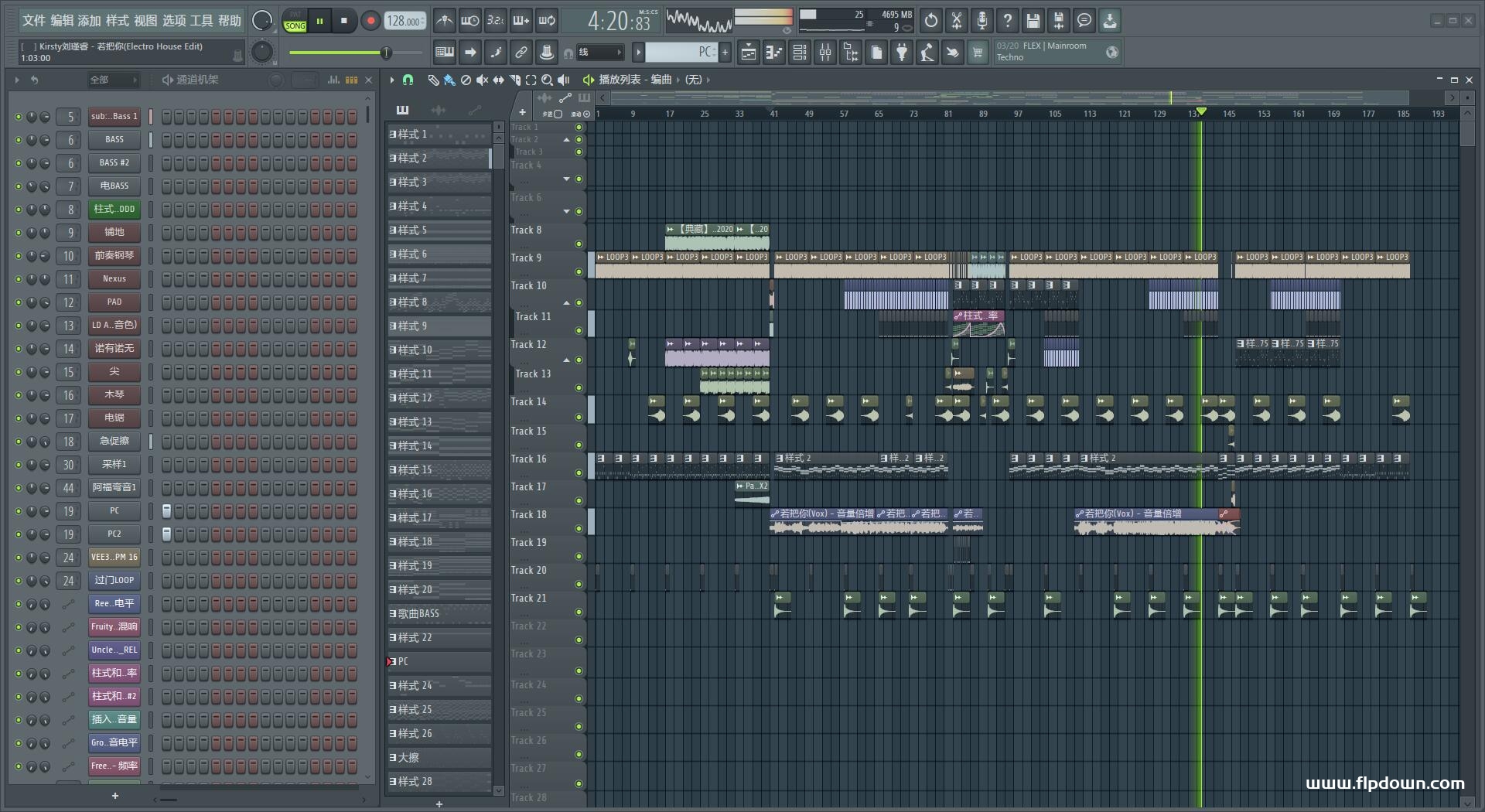Open the 文件 menu

[x=34, y=21]
